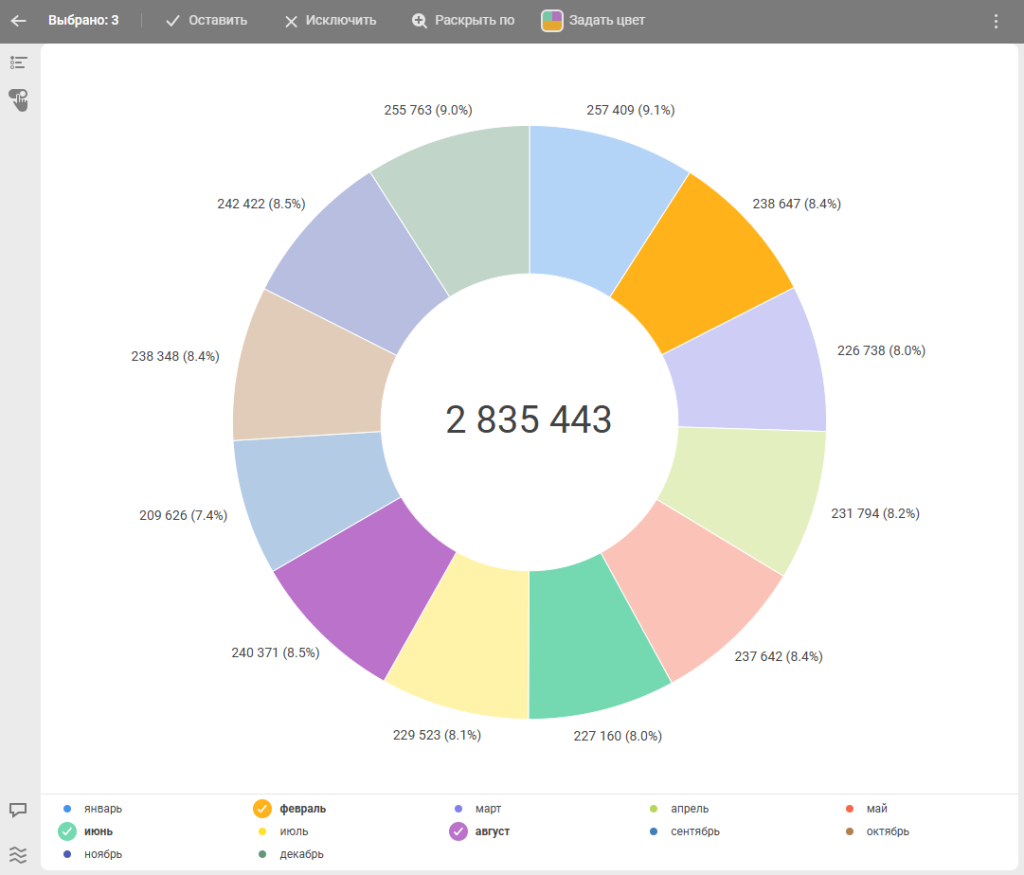Click the Оставить checkmark icon

(x=173, y=21)
